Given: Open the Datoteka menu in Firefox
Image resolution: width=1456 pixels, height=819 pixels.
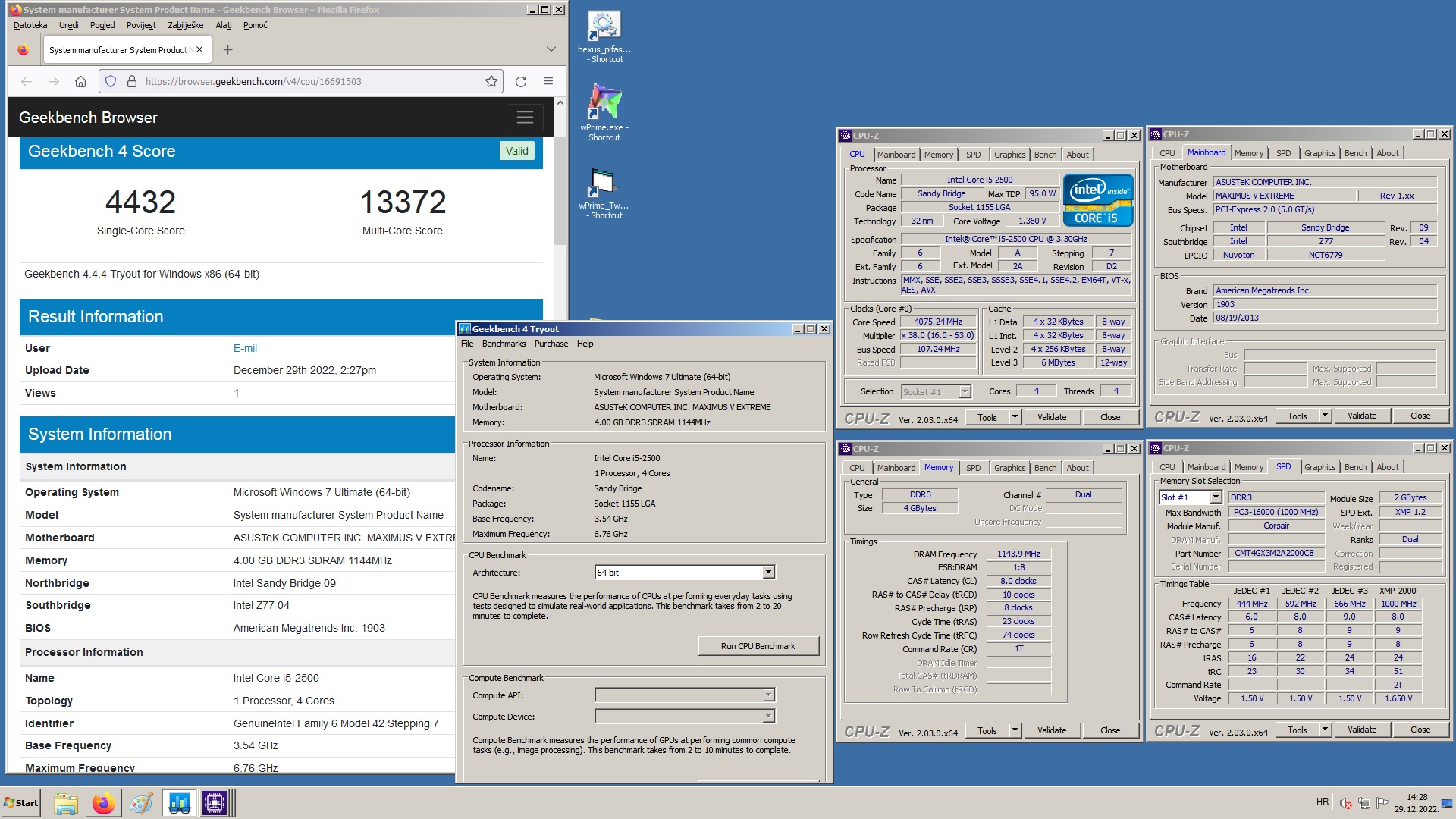Looking at the screenshot, I should [30, 25].
